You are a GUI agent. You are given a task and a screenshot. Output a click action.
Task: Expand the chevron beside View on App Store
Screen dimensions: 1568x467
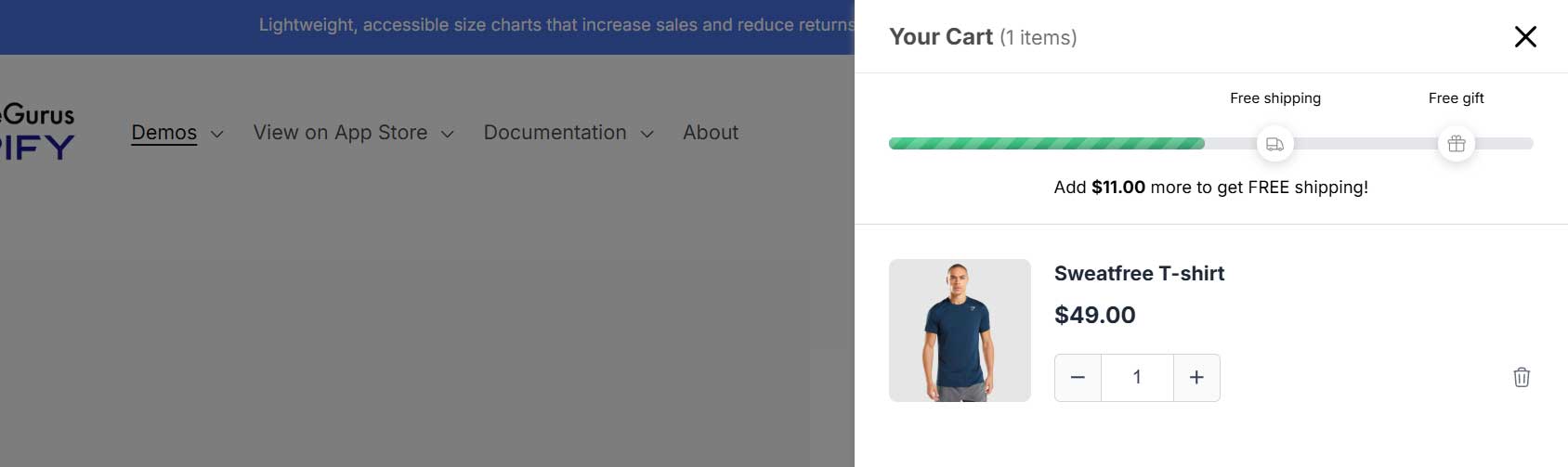448,134
